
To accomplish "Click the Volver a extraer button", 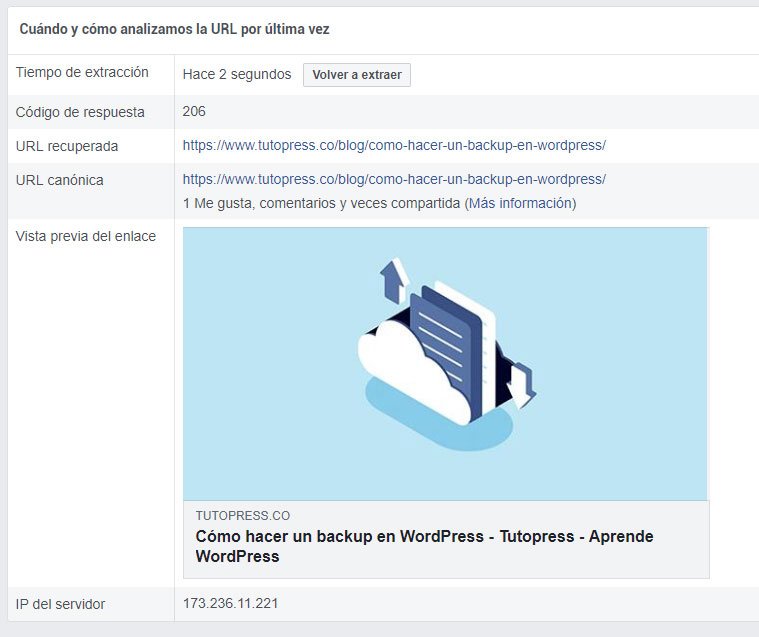I will [357, 75].
